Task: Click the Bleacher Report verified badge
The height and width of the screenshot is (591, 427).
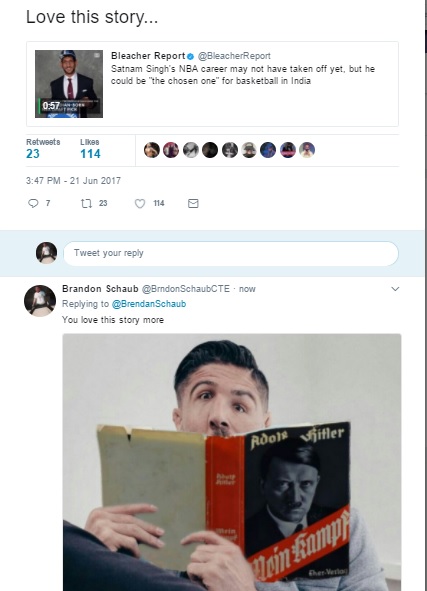Action: [x=191, y=56]
